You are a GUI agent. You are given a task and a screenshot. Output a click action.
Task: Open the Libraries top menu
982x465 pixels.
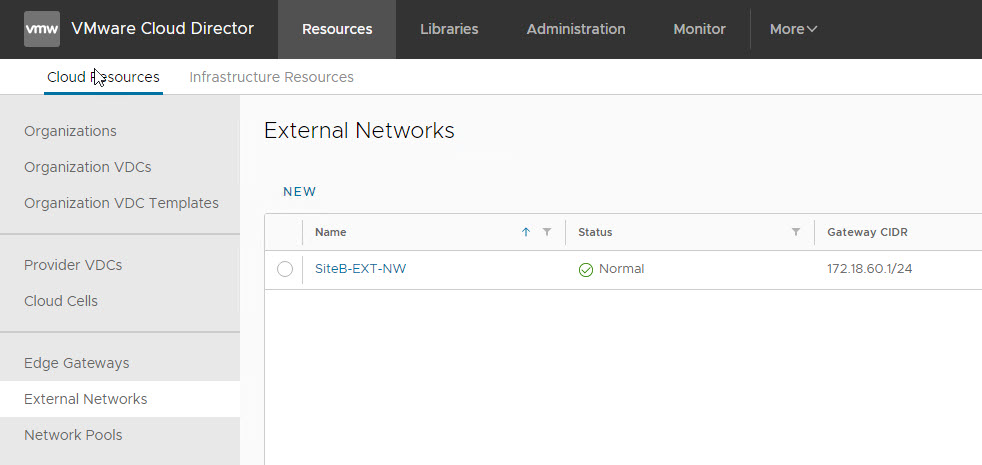tap(449, 29)
